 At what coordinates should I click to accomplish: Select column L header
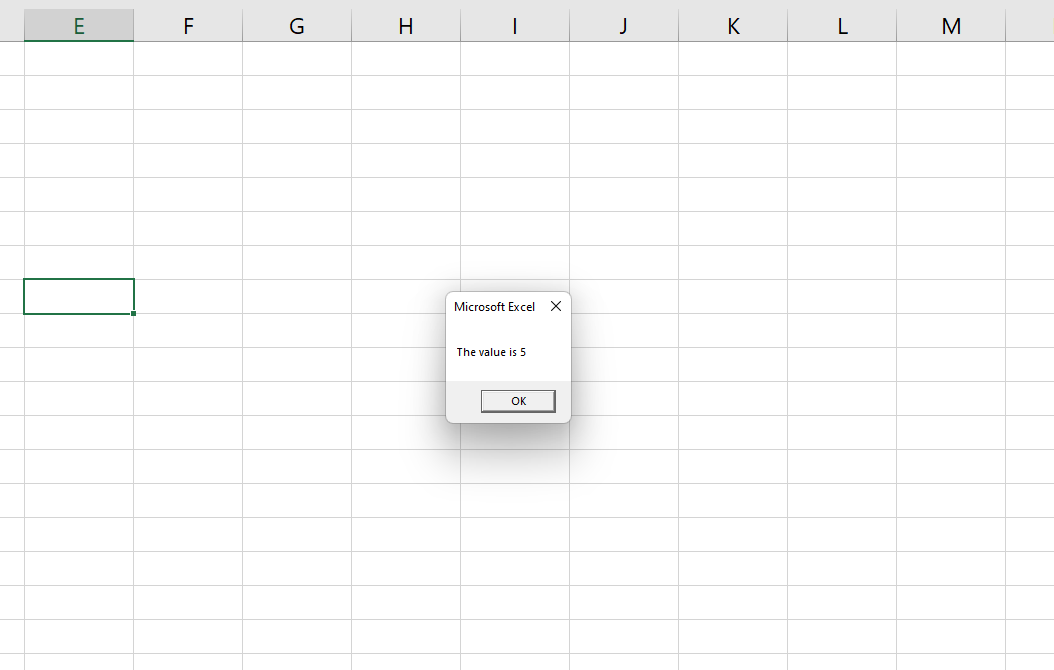point(841,25)
